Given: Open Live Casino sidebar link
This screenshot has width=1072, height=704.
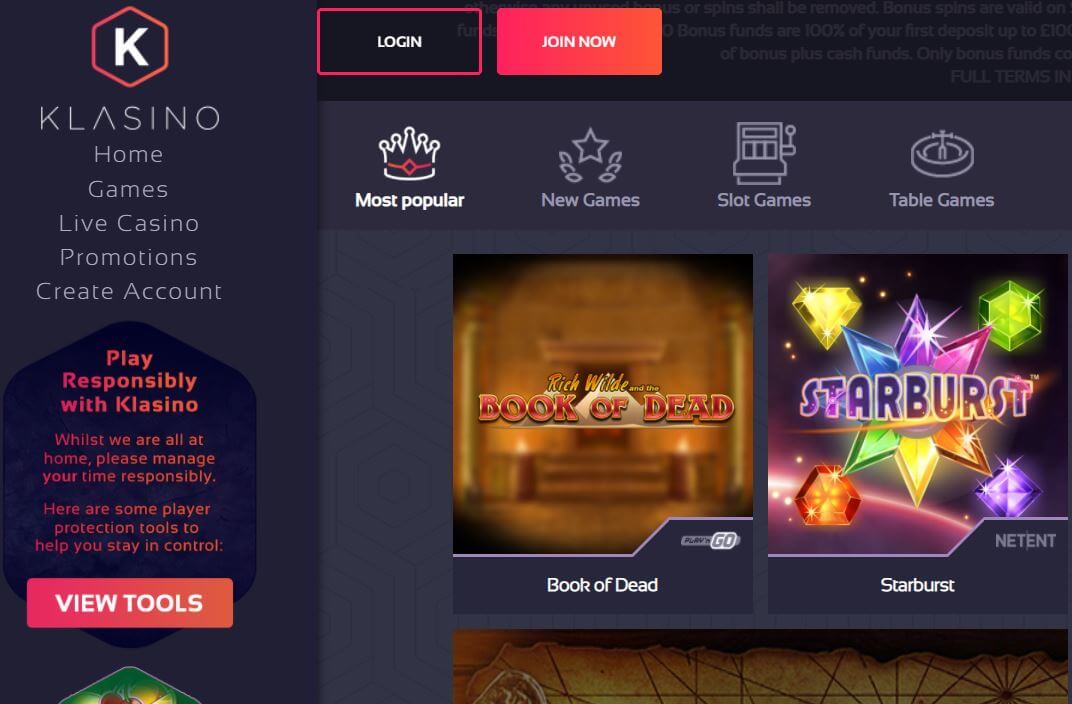Looking at the screenshot, I should pyautogui.click(x=129, y=223).
